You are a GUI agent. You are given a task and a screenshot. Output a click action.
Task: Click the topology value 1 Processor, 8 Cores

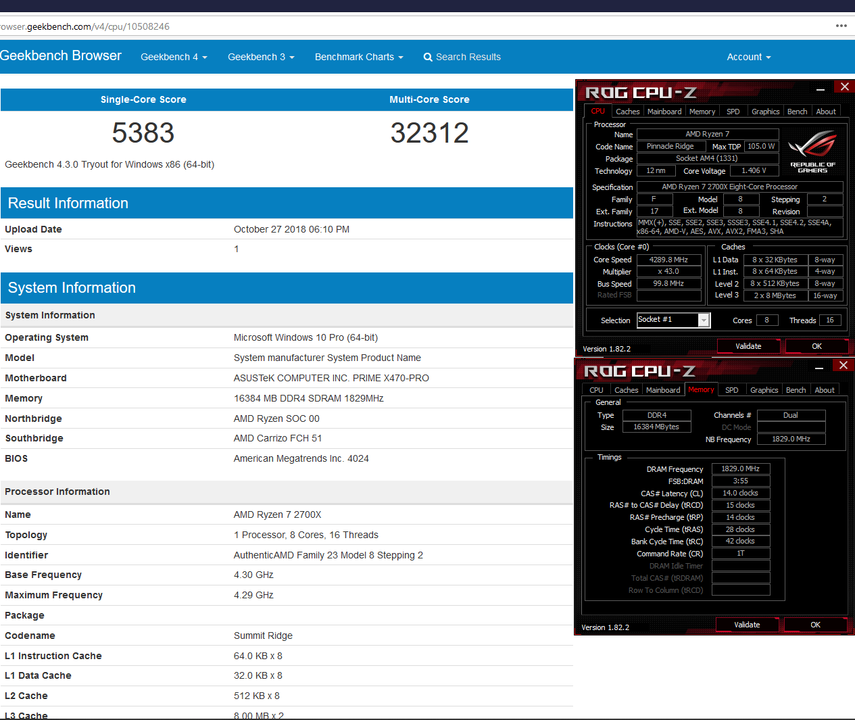coord(306,535)
